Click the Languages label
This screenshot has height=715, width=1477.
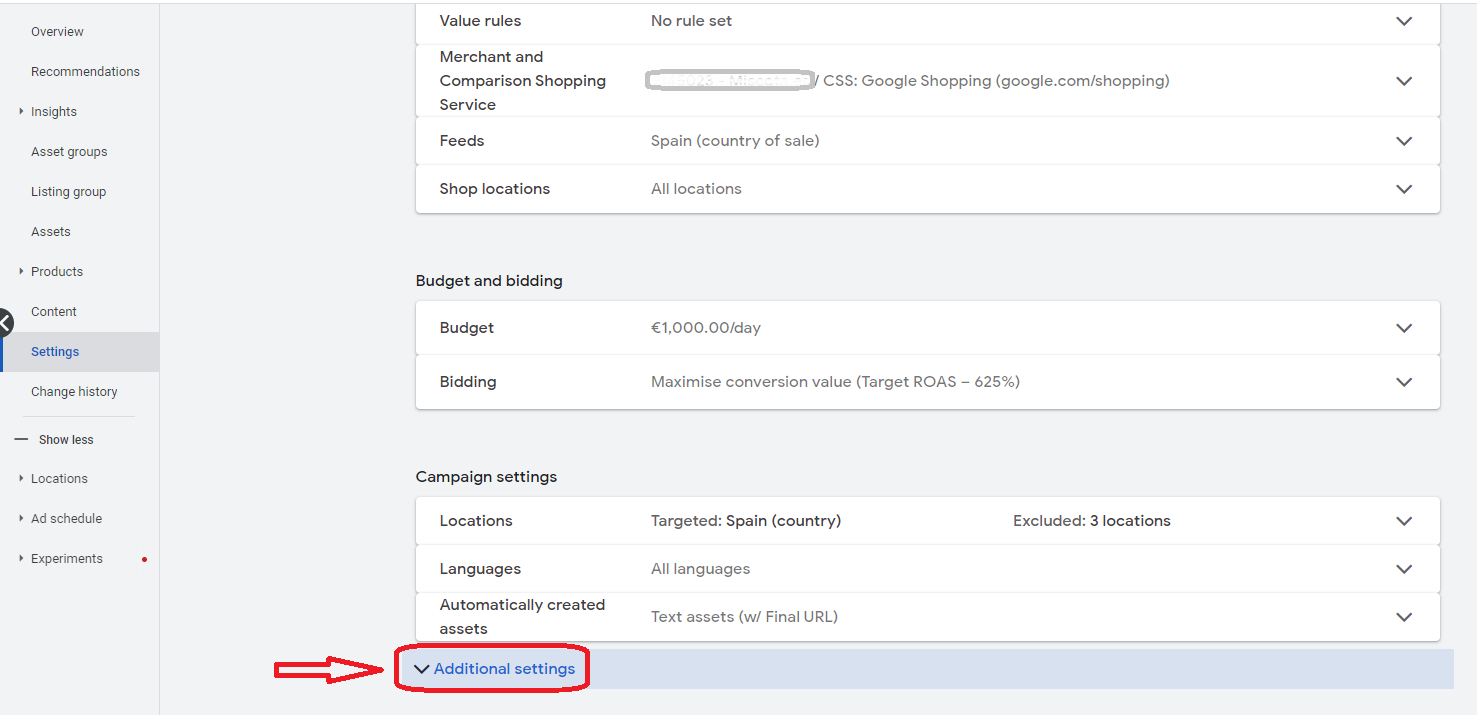(x=480, y=569)
